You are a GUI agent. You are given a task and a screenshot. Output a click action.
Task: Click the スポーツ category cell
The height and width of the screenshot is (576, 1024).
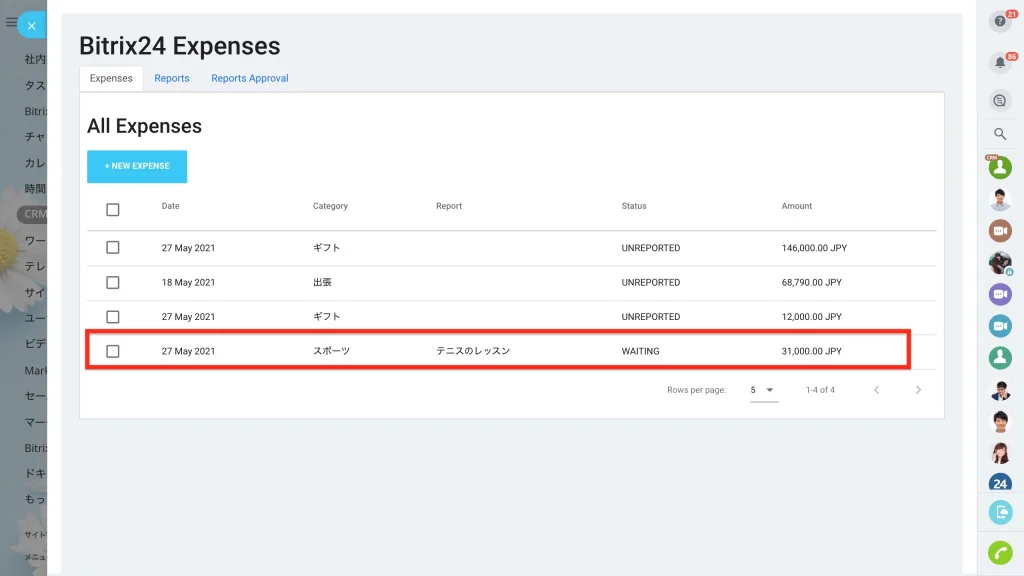331,351
